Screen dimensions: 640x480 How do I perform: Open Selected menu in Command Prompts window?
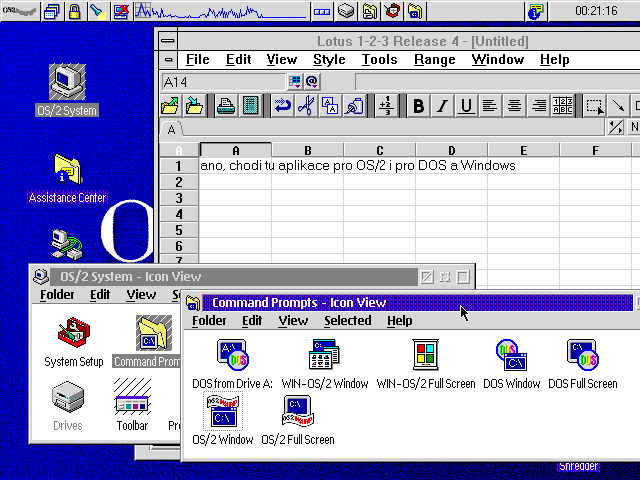[348, 321]
